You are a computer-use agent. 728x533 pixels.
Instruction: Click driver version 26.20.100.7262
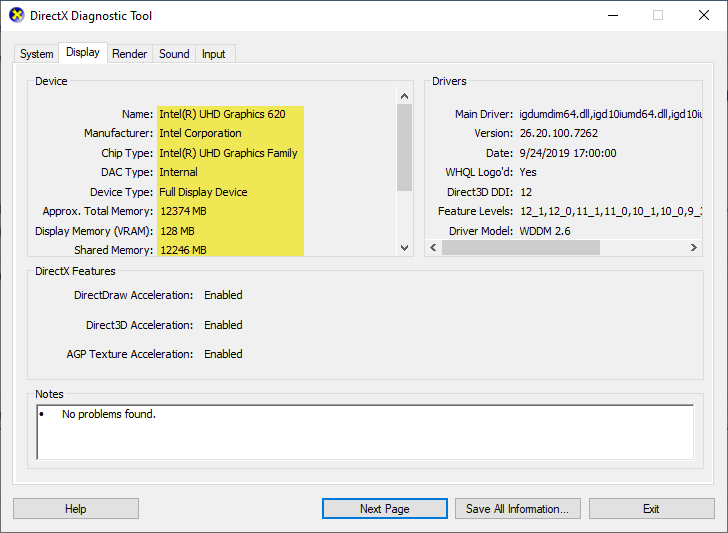tap(559, 133)
